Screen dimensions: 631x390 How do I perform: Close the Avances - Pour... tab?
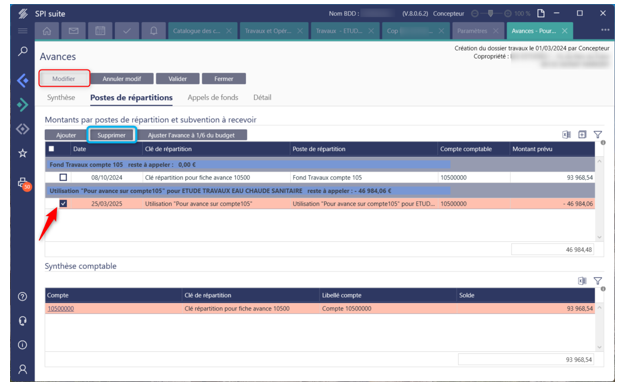coord(565,31)
